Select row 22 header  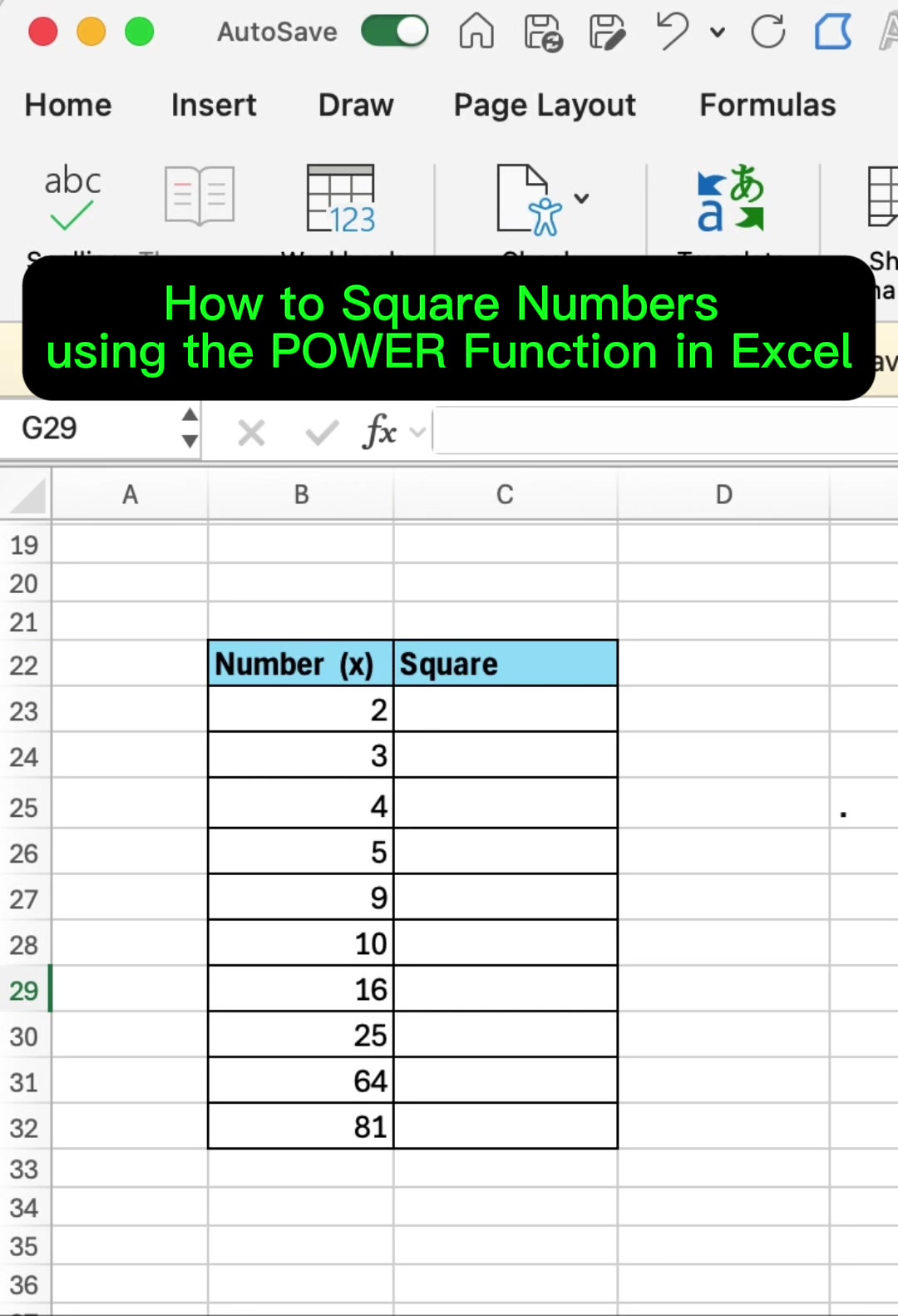tap(25, 665)
